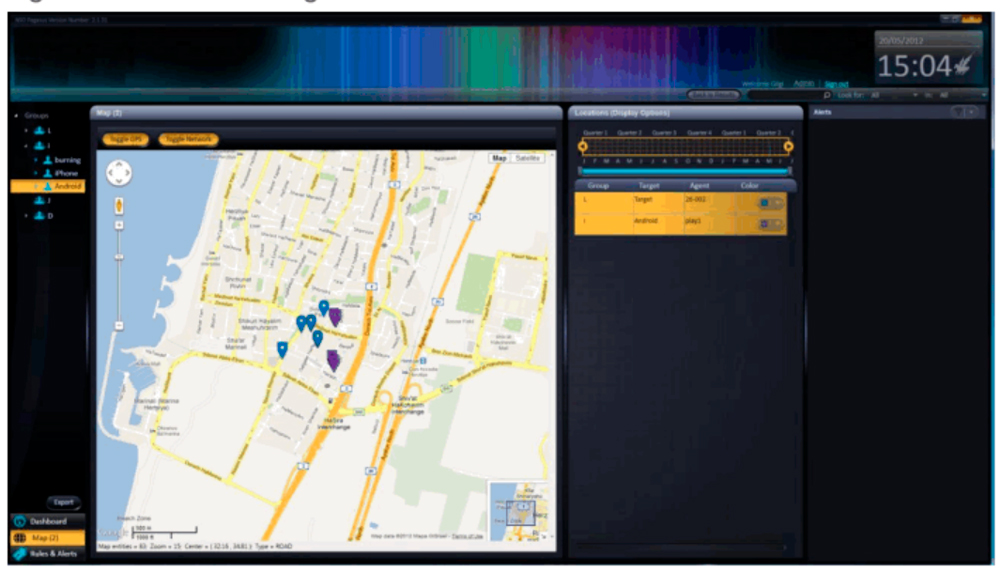Open the map Terms of use link
Viewport: 1000px width, 572px height.
click(x=467, y=536)
